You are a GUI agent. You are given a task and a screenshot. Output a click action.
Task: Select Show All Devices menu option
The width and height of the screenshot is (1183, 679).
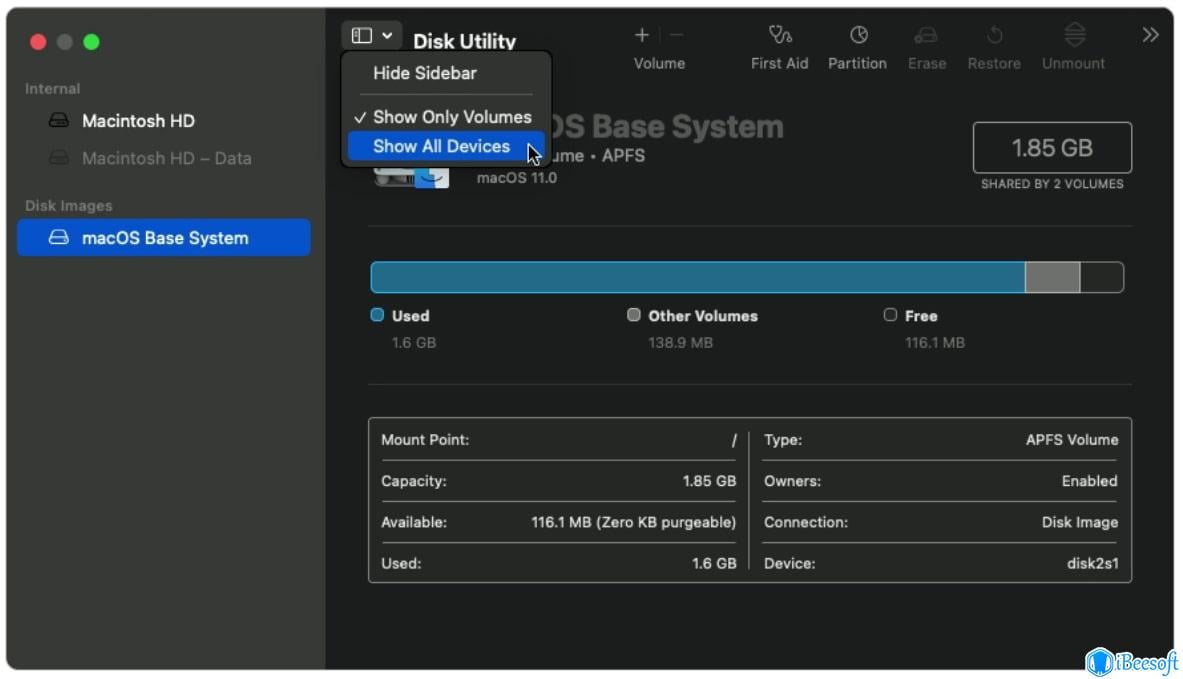tap(446, 146)
